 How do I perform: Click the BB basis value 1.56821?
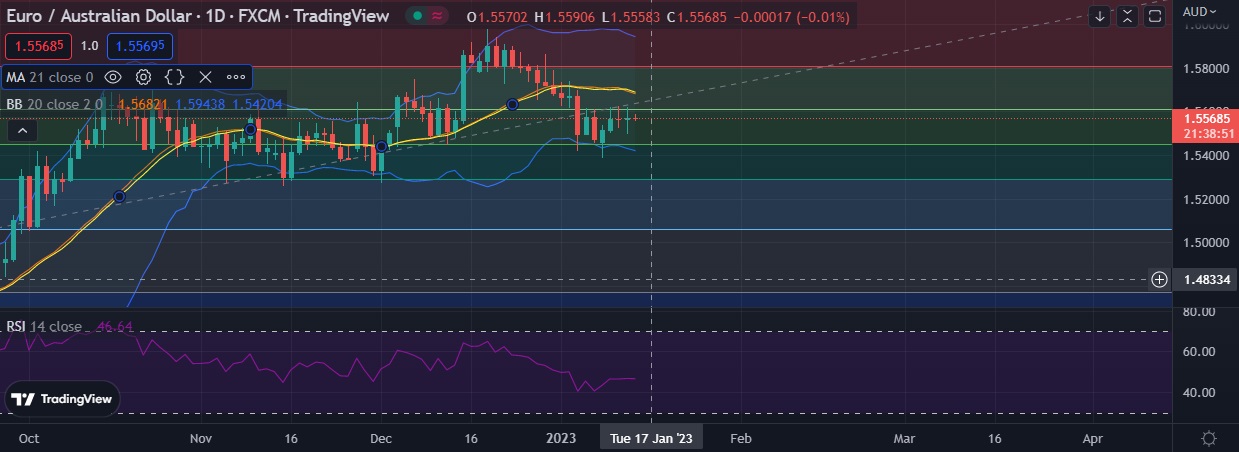143,103
